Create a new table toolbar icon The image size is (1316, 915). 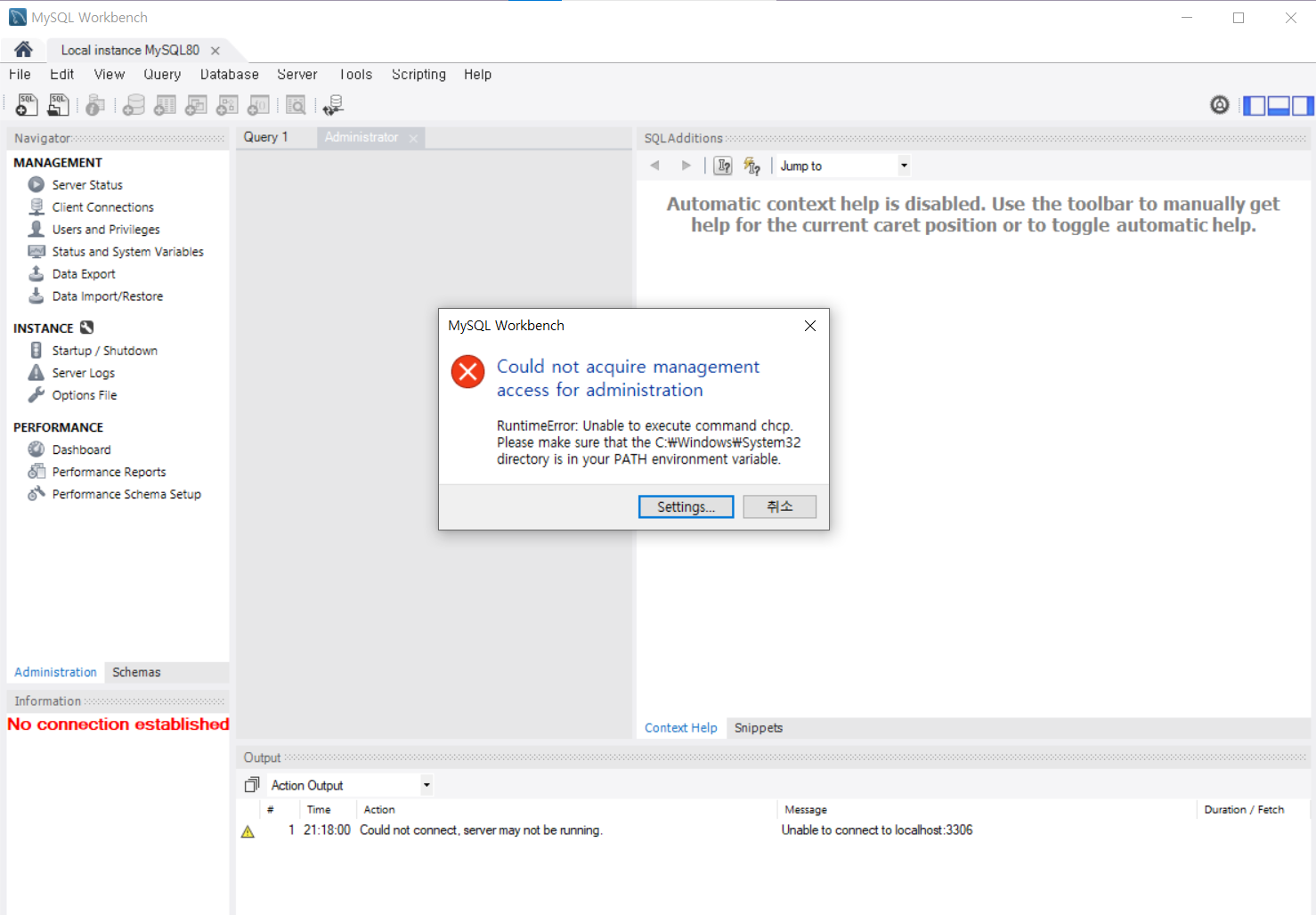point(165,105)
